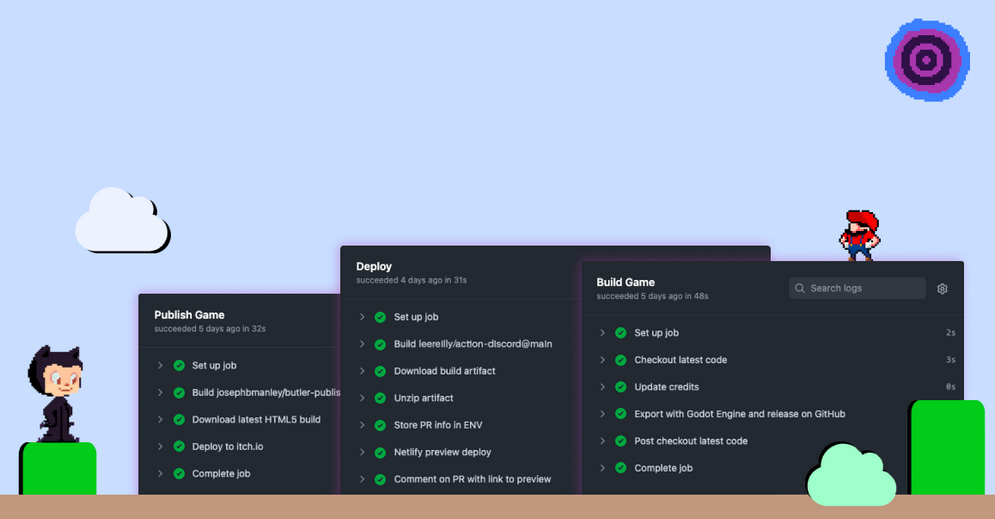Click the green check beside Deploy to itch.io
995x519 pixels.
(x=179, y=447)
